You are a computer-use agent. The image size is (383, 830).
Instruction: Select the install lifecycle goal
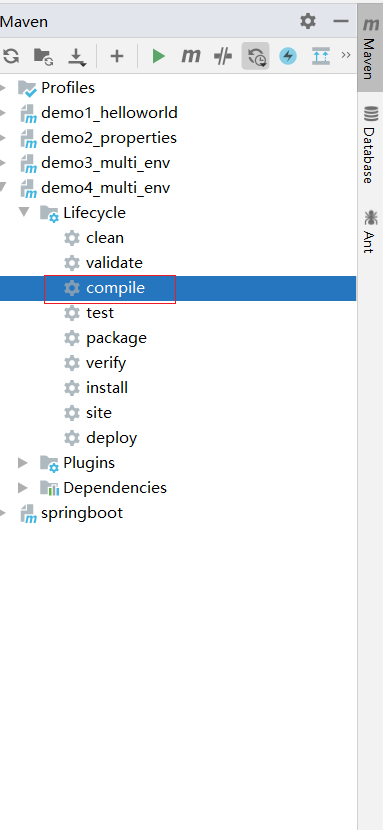point(107,387)
